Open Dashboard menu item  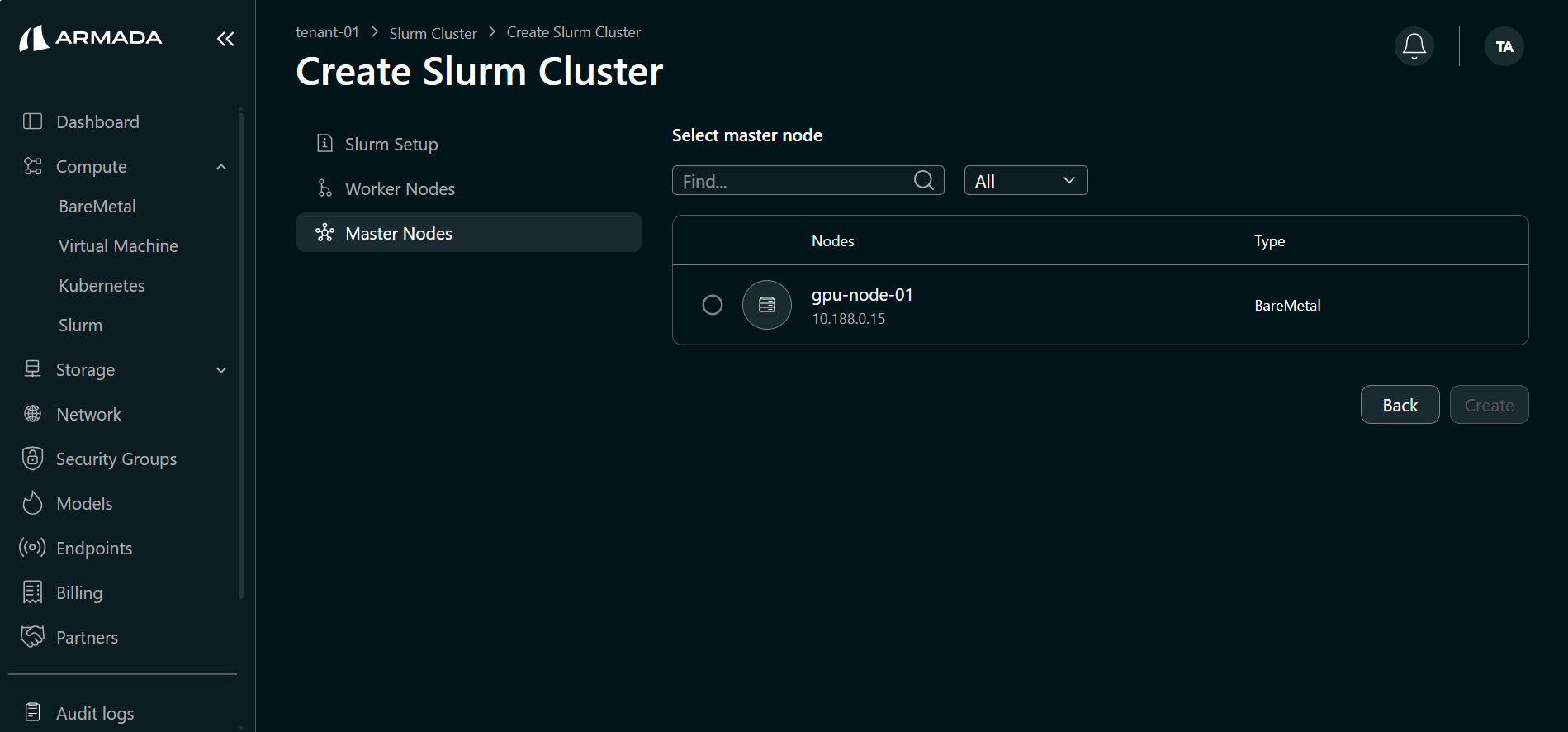click(97, 122)
